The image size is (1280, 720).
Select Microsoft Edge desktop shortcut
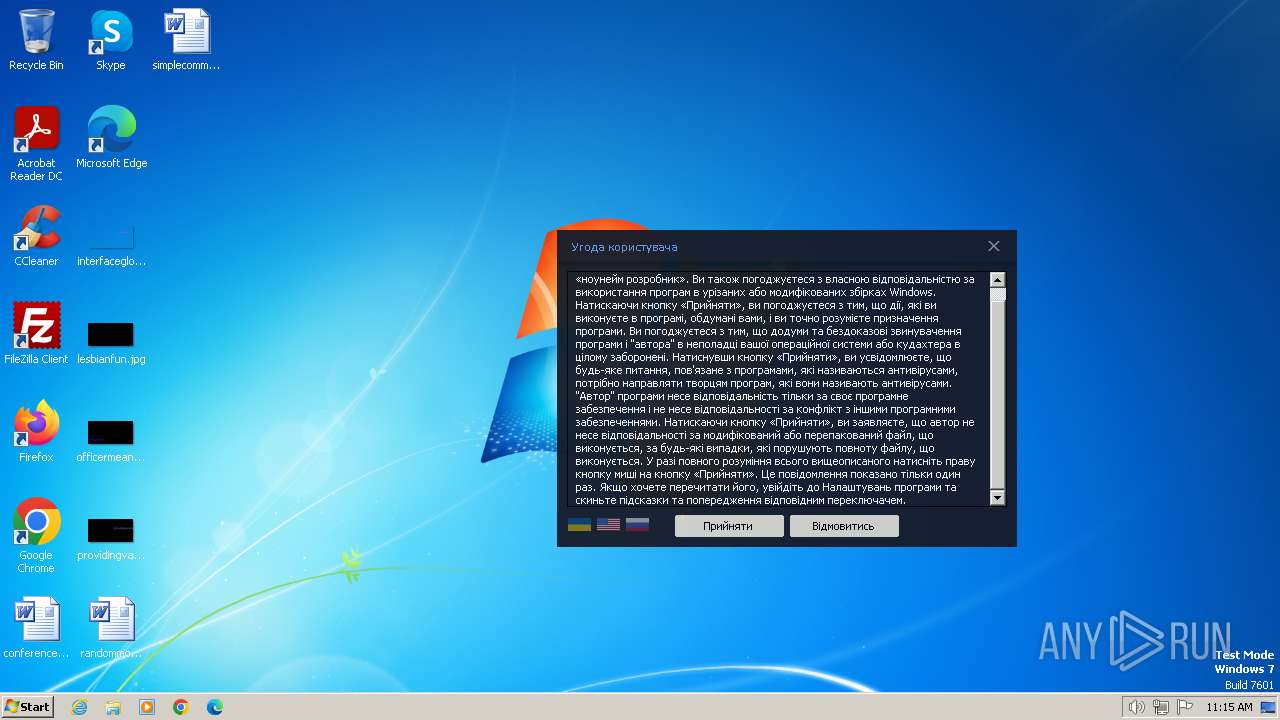pyautogui.click(x=111, y=137)
